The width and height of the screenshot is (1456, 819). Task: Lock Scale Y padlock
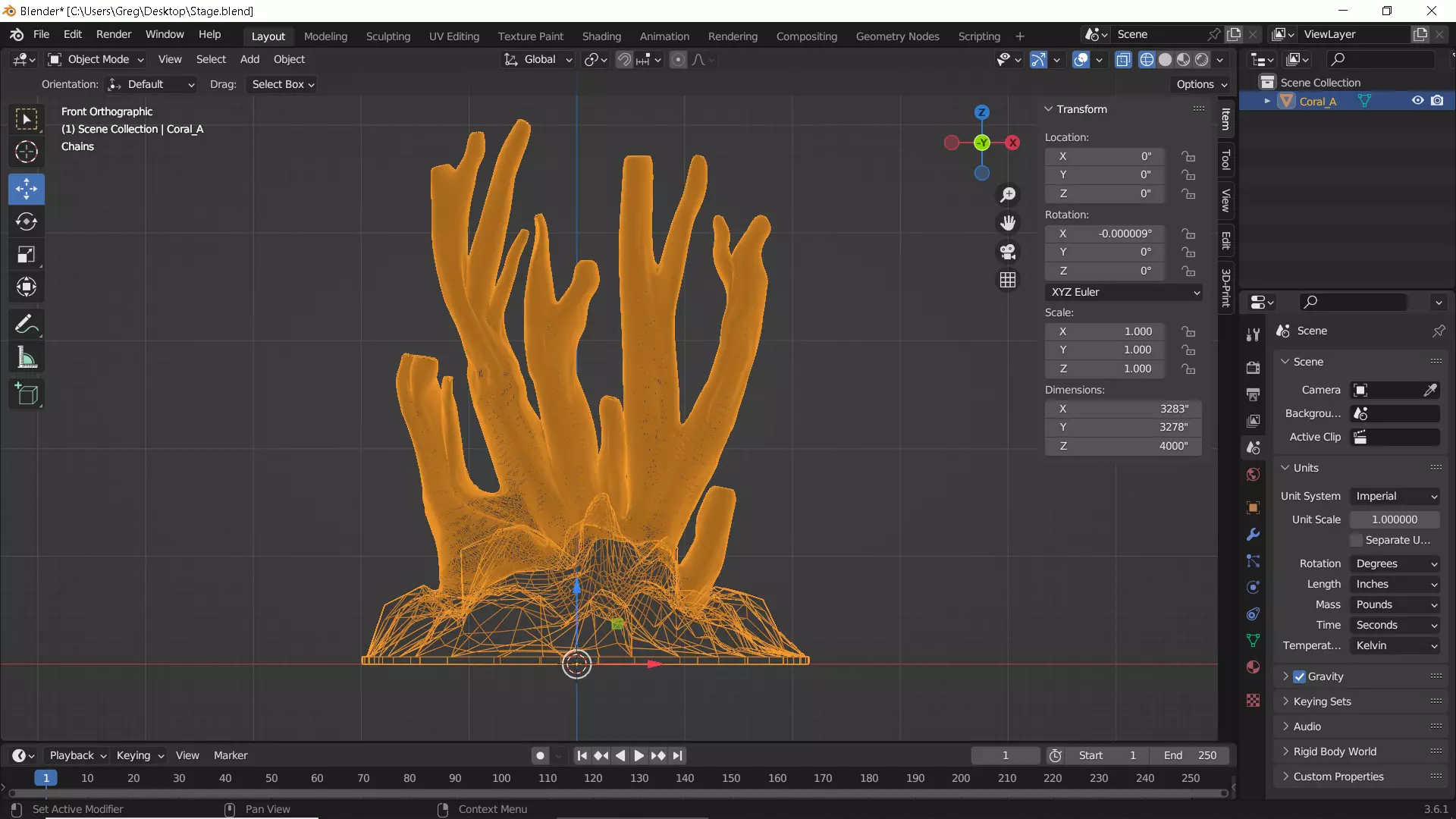point(1188,350)
